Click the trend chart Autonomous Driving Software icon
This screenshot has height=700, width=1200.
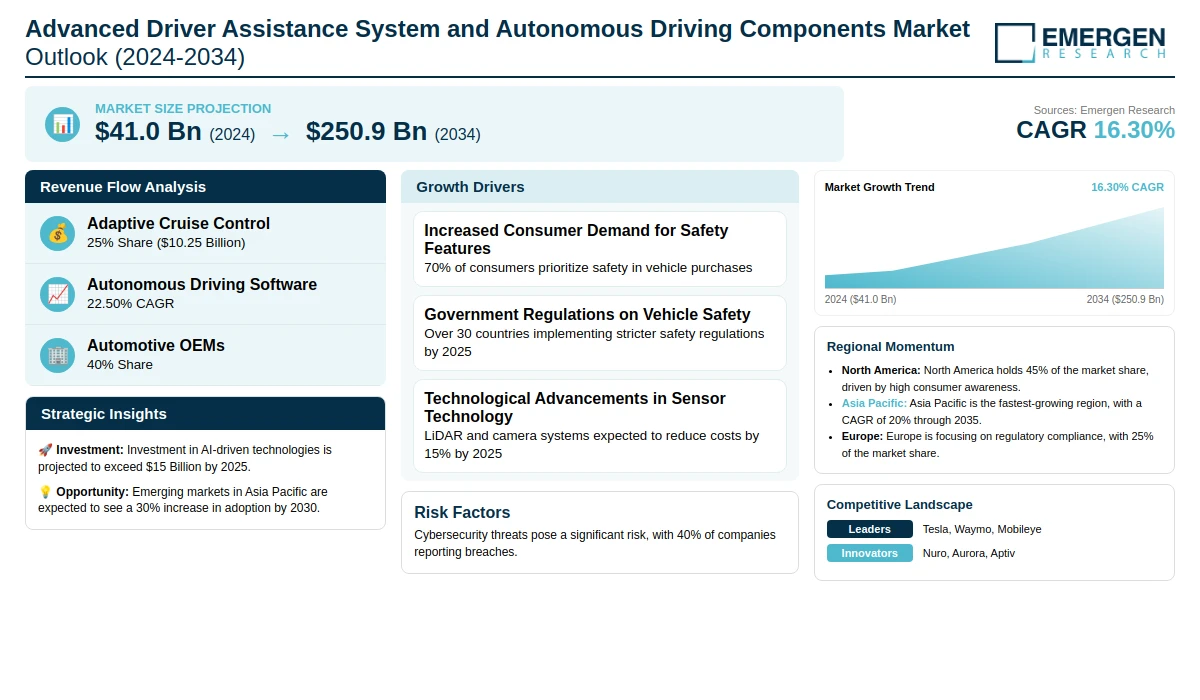pos(58,294)
